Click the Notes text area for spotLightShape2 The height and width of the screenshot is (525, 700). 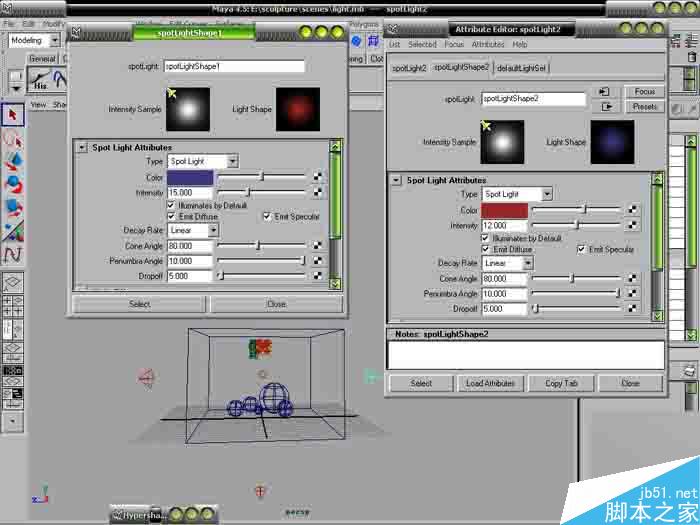tap(526, 355)
